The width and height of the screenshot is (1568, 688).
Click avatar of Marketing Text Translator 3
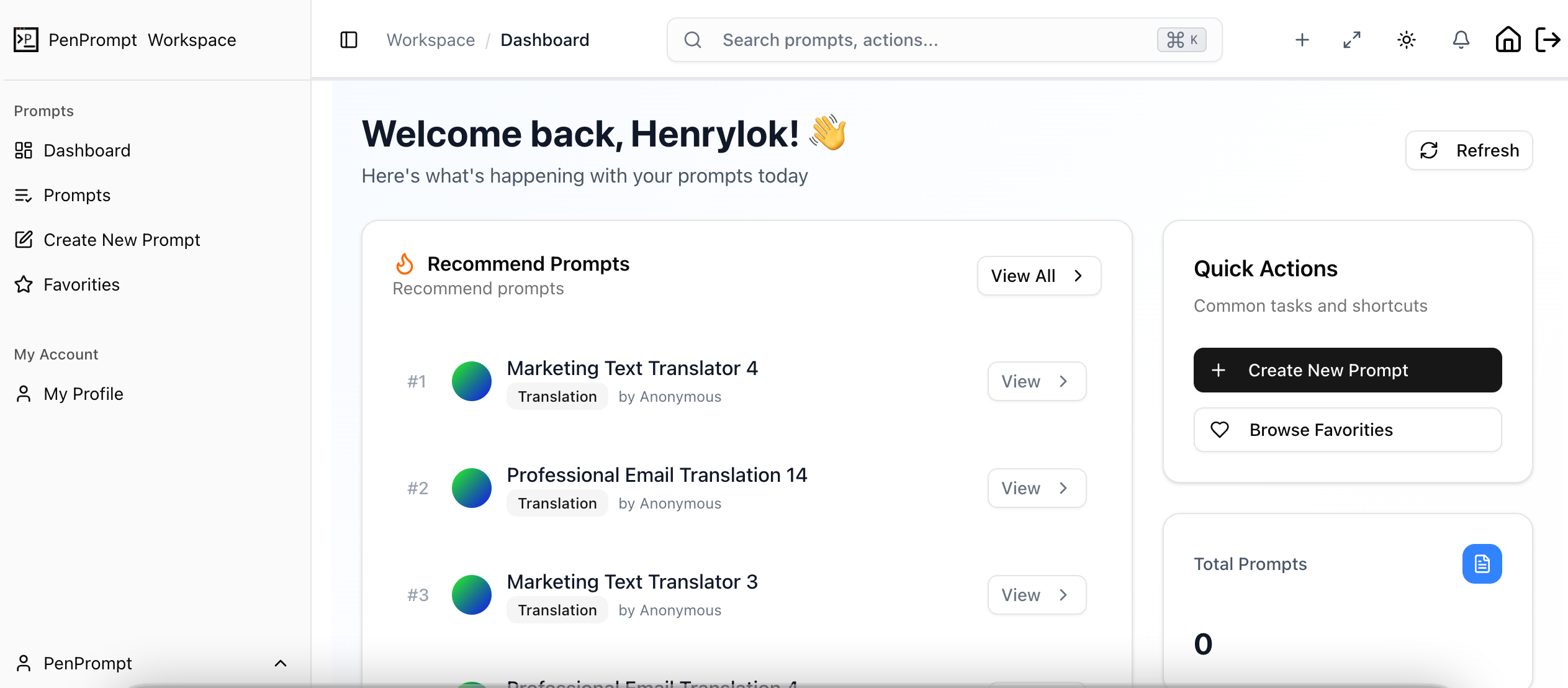point(472,595)
